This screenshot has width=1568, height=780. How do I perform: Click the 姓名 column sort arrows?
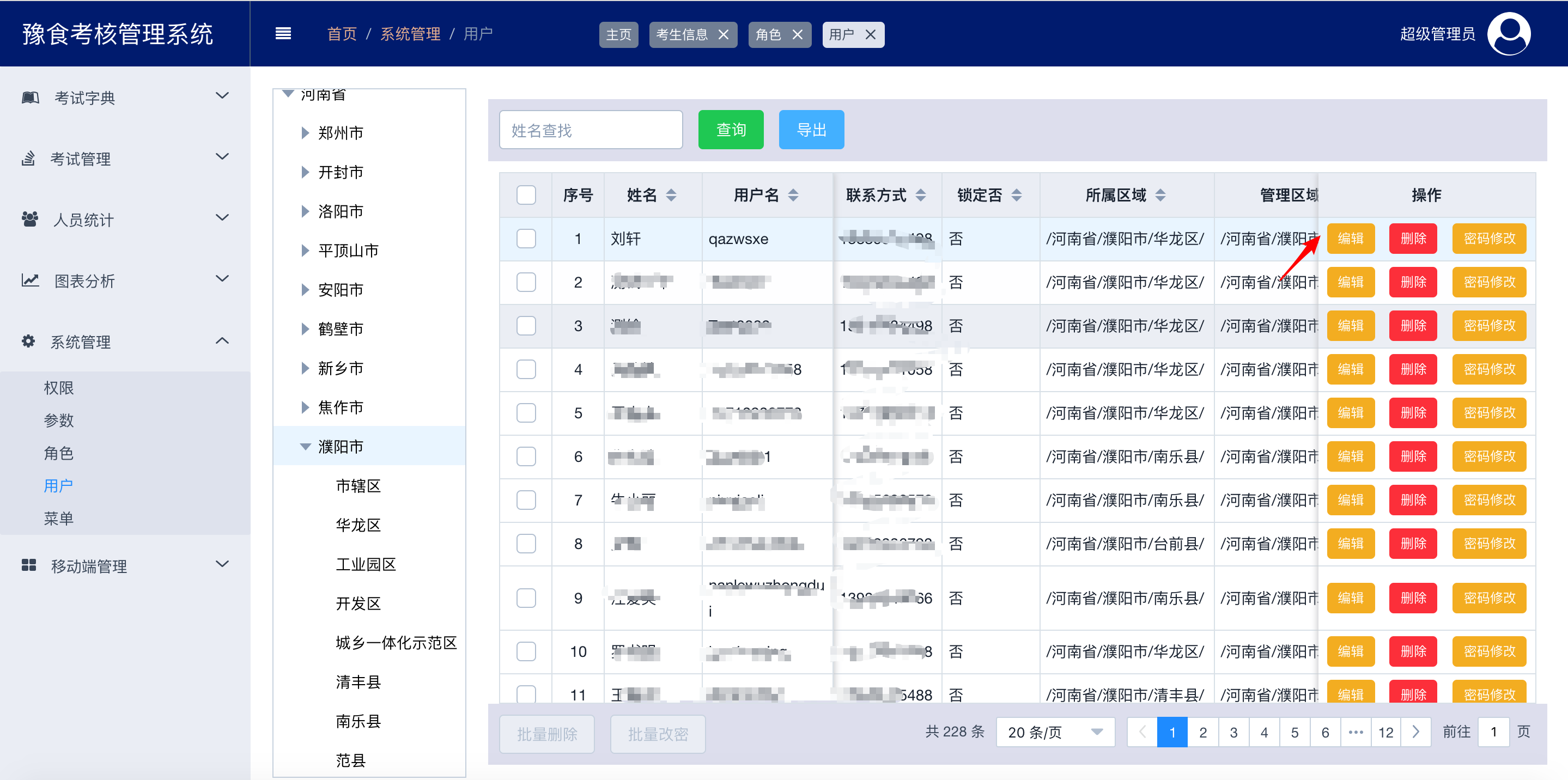pyautogui.click(x=671, y=196)
